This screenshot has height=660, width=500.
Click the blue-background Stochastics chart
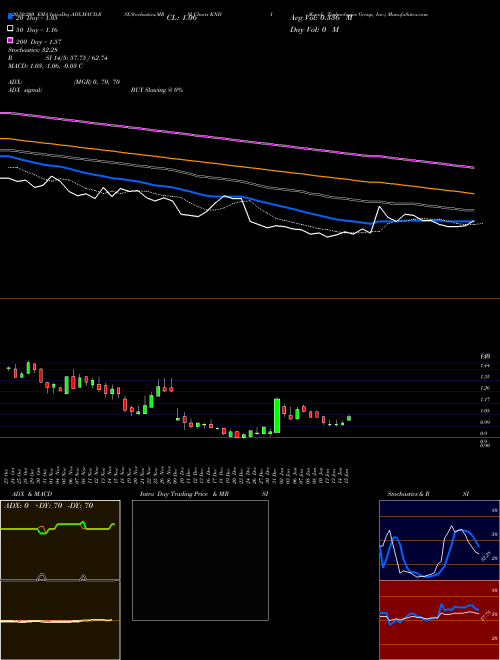point(439,540)
